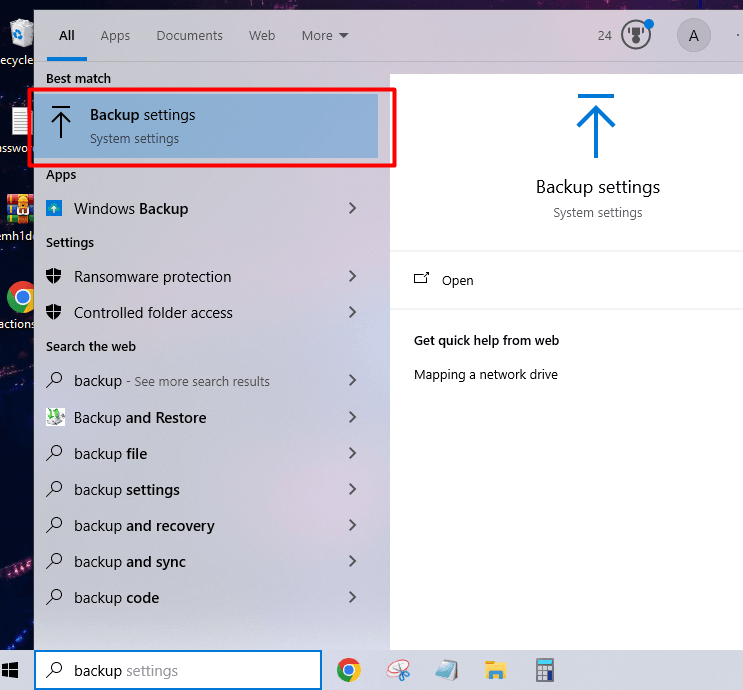Click the search magnifier in taskbar search box
This screenshot has height=690, width=743.
[x=54, y=670]
